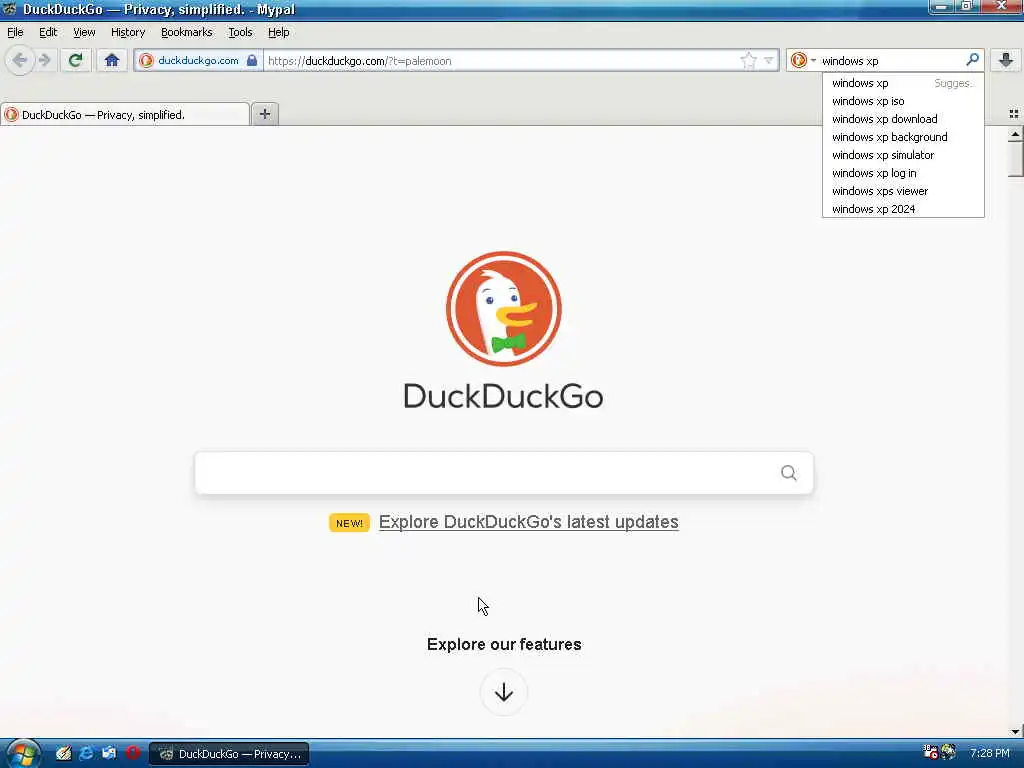
Task: Open the History menu
Action: coord(128,32)
